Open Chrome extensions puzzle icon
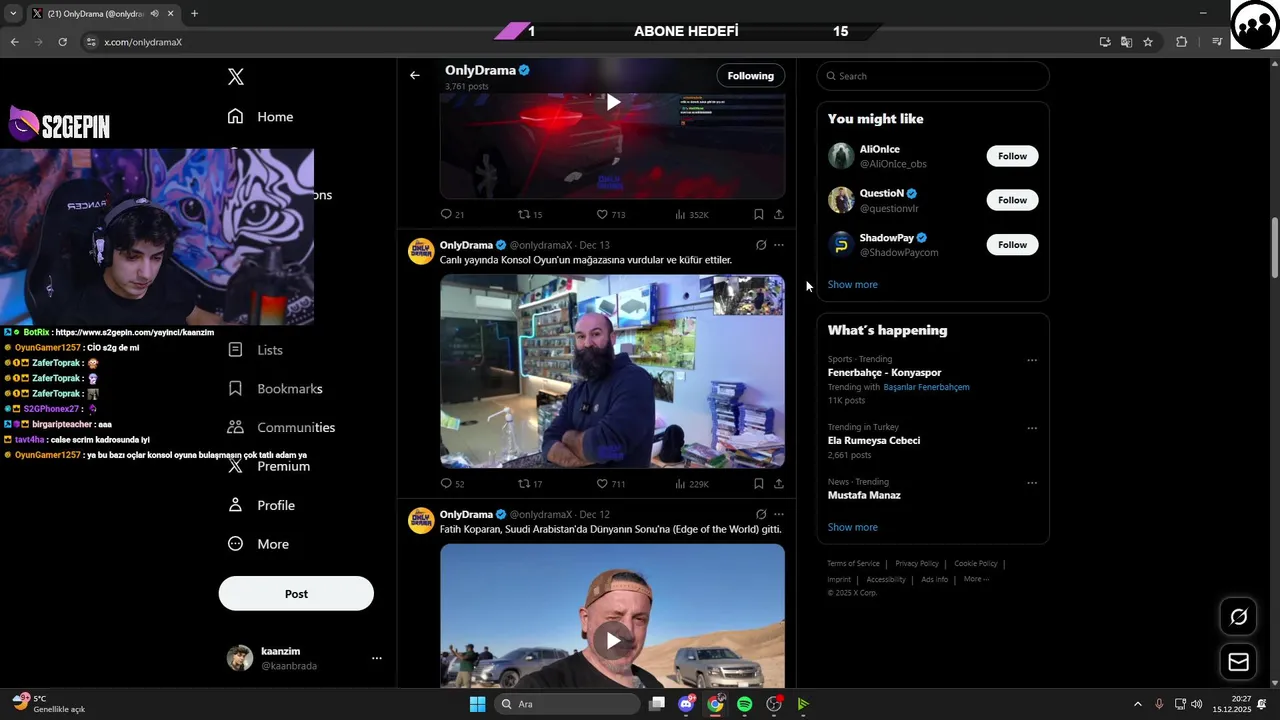This screenshot has height=720, width=1280. [x=1182, y=42]
